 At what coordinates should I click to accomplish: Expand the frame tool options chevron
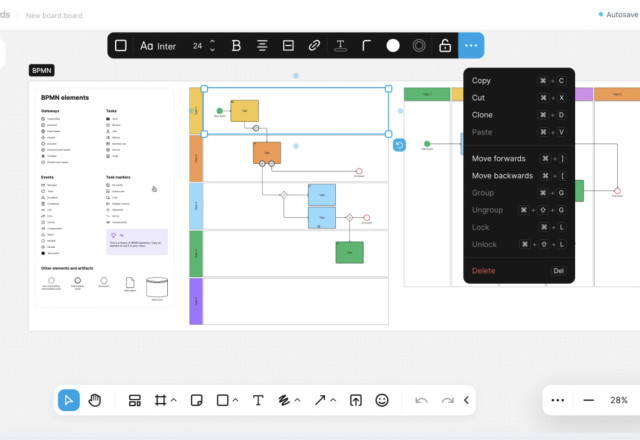click(x=174, y=400)
